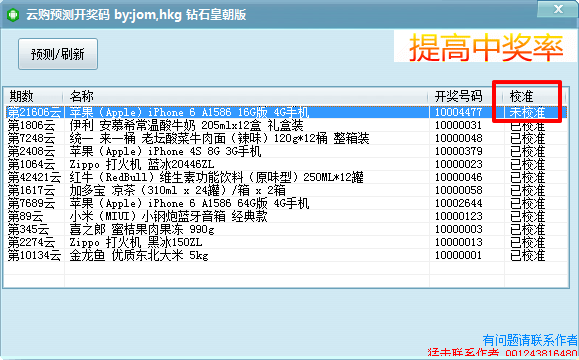Click lottery number 10000048
This screenshot has width=579, height=360.
click(459, 138)
